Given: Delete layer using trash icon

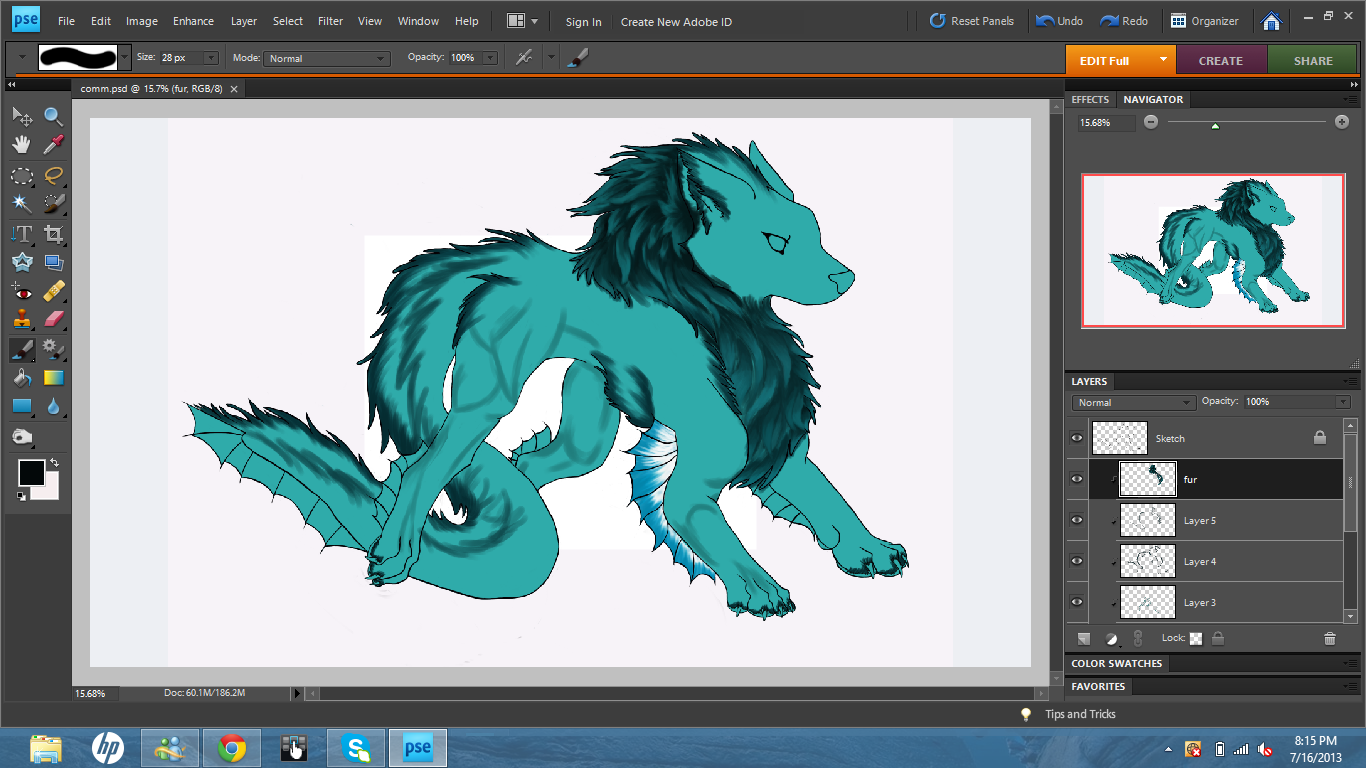Looking at the screenshot, I should coord(1329,638).
